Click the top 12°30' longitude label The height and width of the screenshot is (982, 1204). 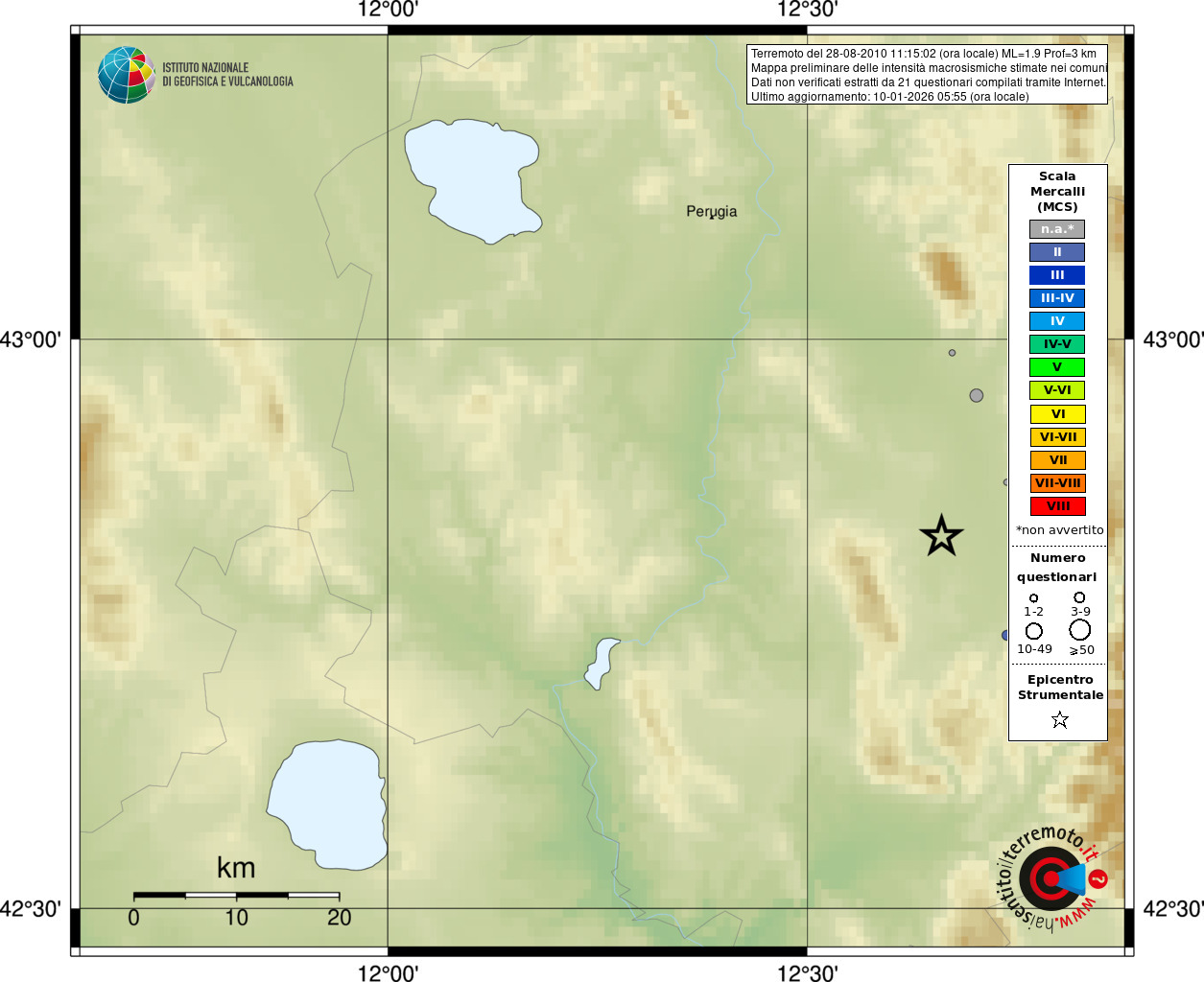click(807, 10)
